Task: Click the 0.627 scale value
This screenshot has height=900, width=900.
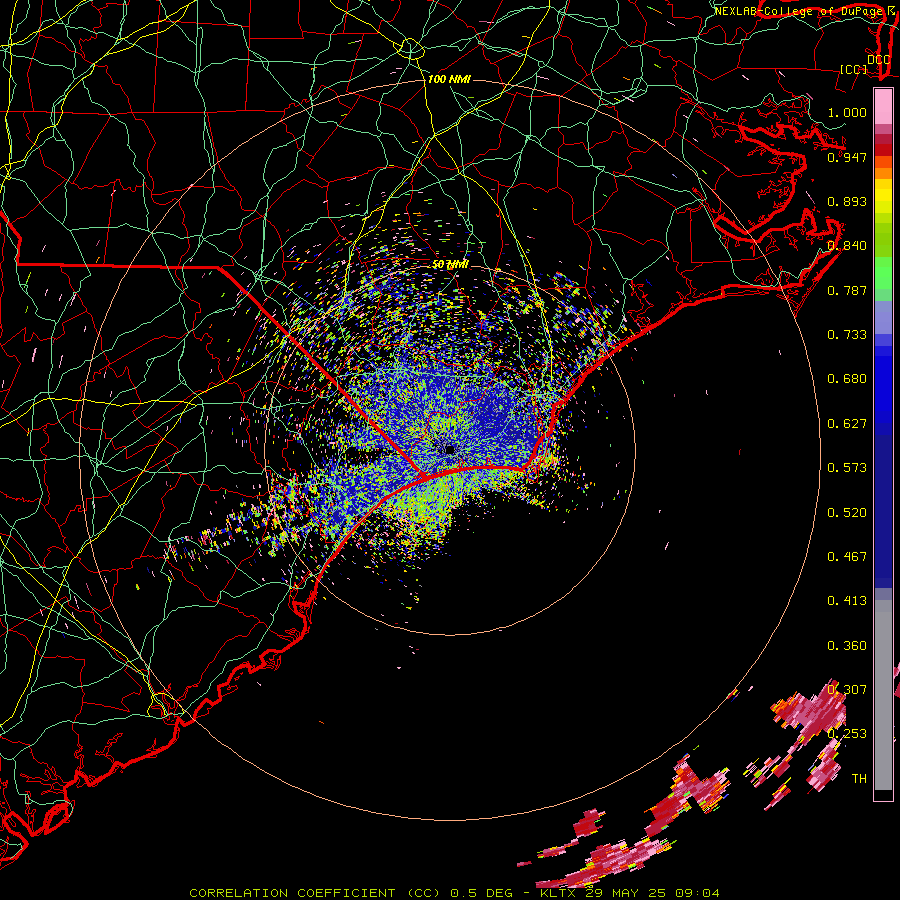Action: [x=847, y=424]
